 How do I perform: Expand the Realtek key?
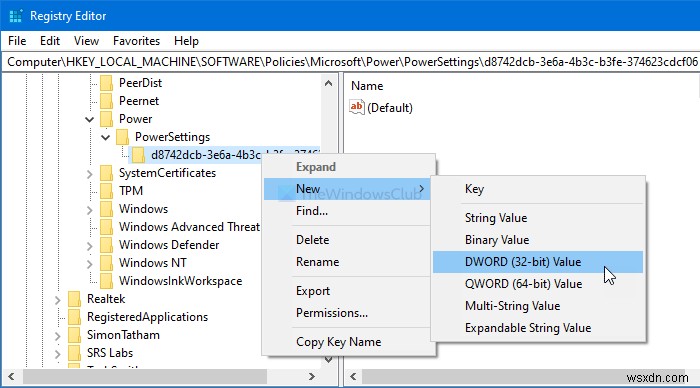pyautogui.click(x=58, y=300)
